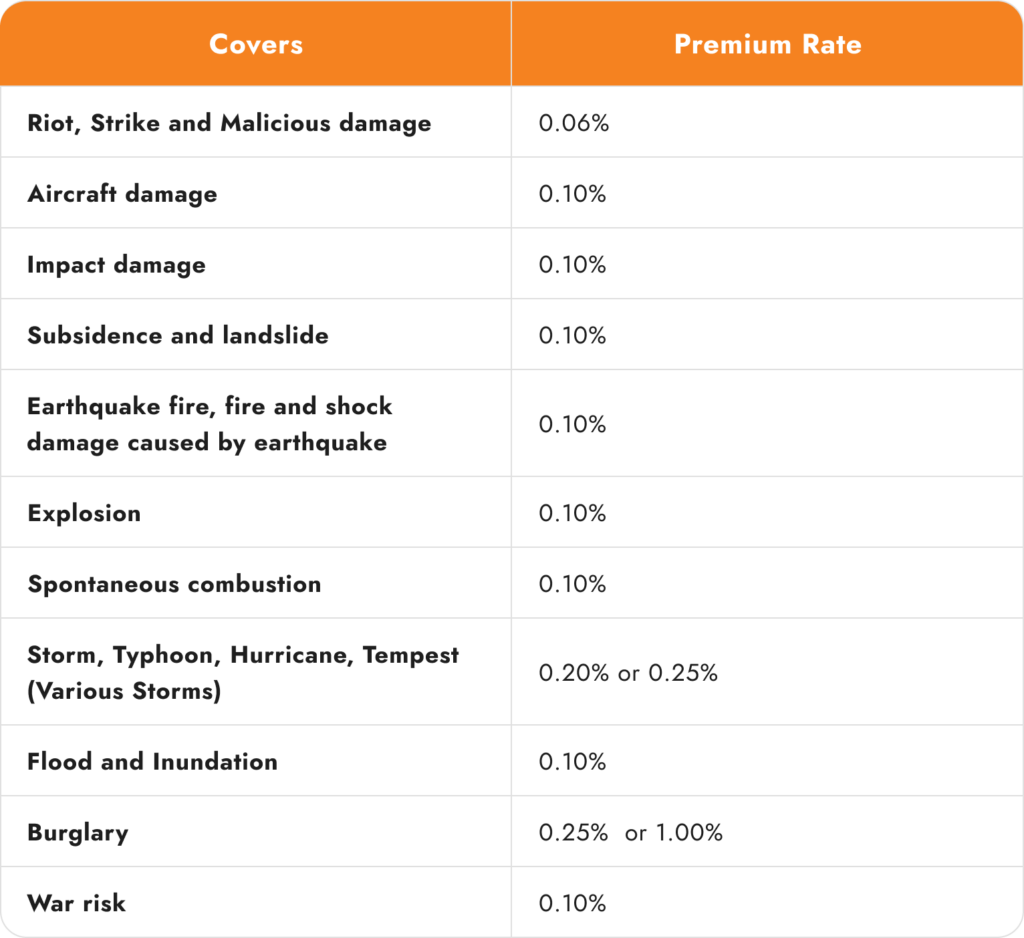Screen dimensions: 1024x938
Task: Select the Explosion cover label
Action: 84,513
